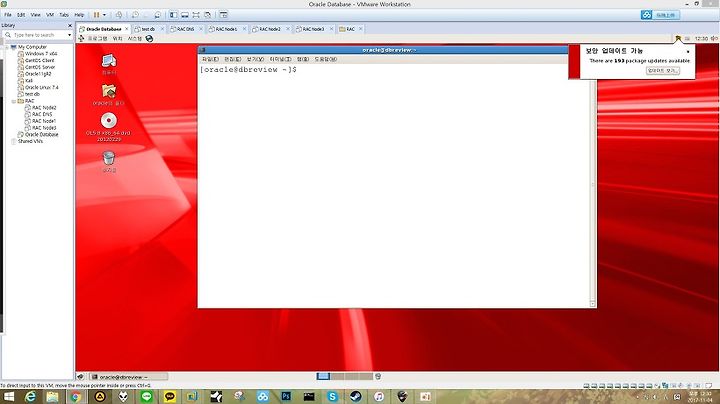Click the oracle@dbreview taskbar button in guest

[129, 377]
